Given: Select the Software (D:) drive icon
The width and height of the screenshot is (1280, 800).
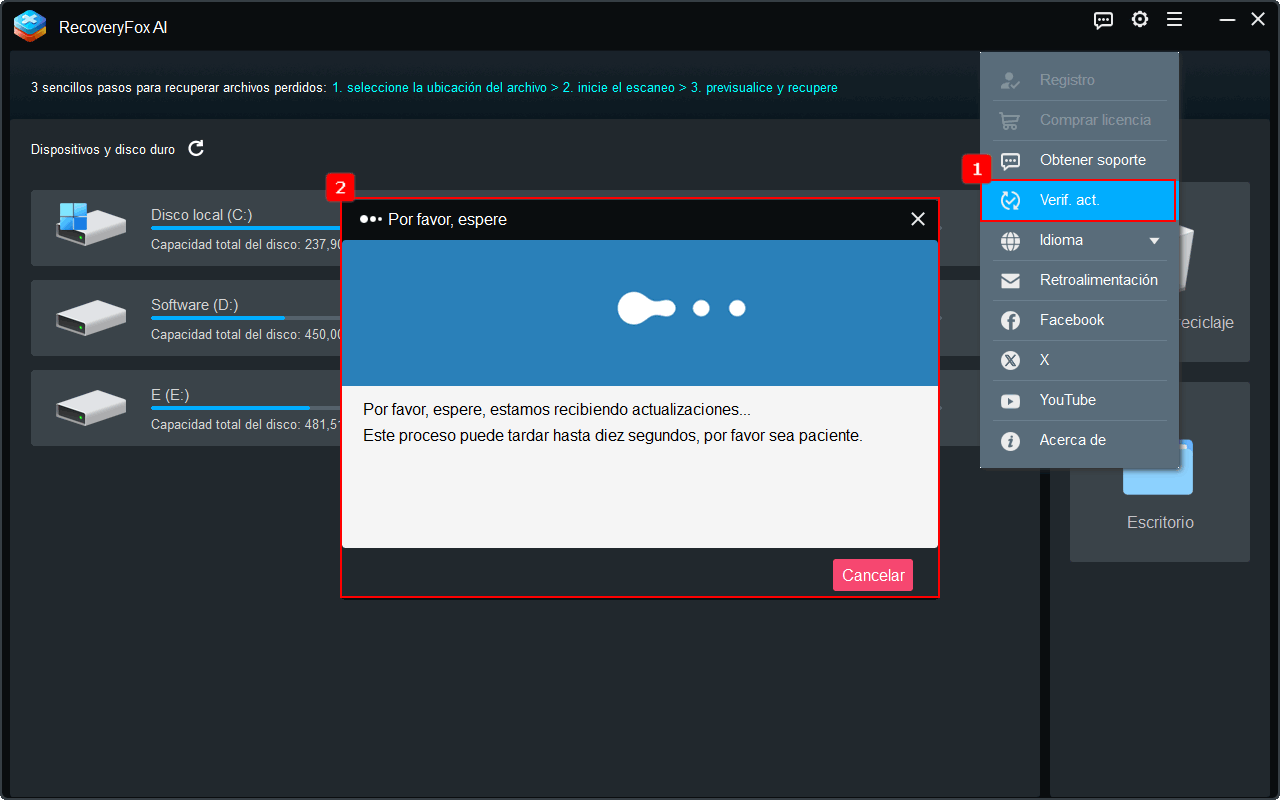Looking at the screenshot, I should [x=91, y=317].
